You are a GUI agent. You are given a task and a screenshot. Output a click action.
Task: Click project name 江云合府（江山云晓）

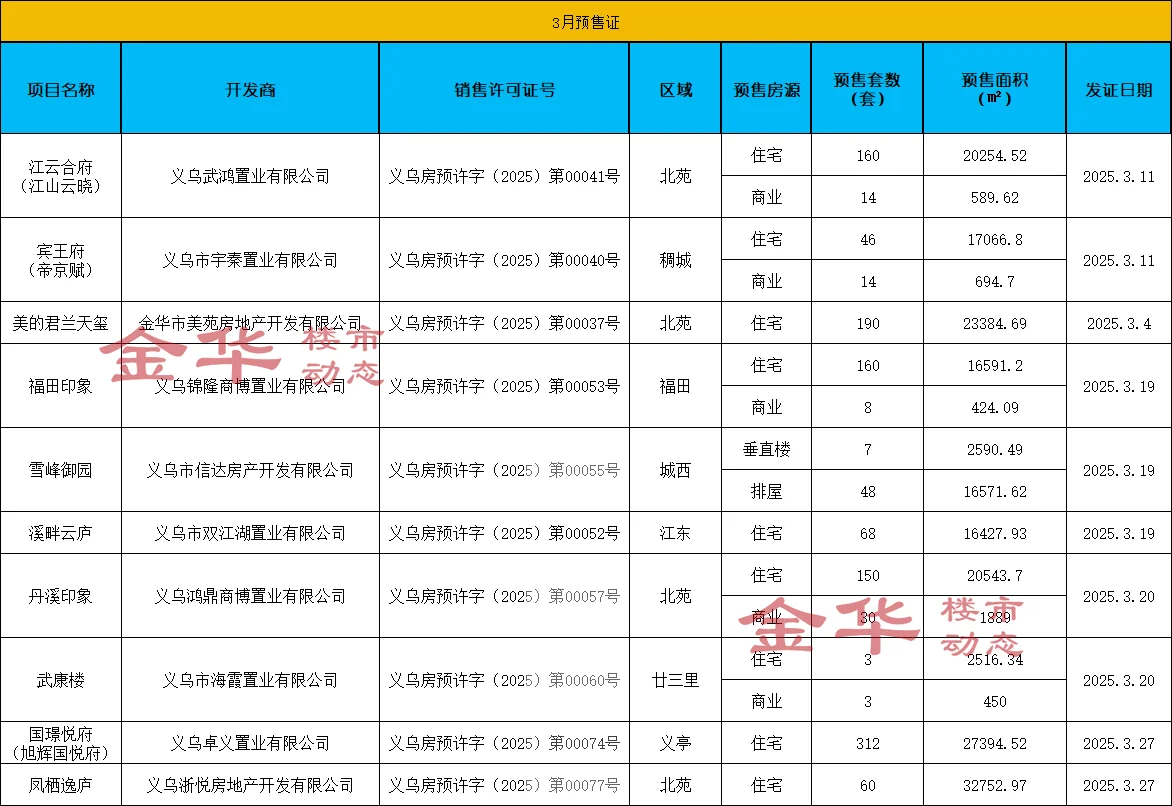point(61,176)
